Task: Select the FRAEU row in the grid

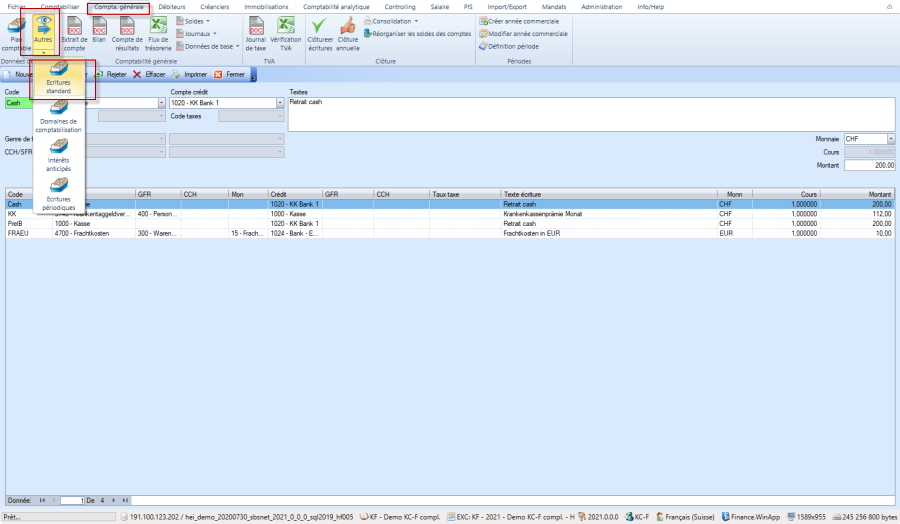Action: click(x=20, y=233)
